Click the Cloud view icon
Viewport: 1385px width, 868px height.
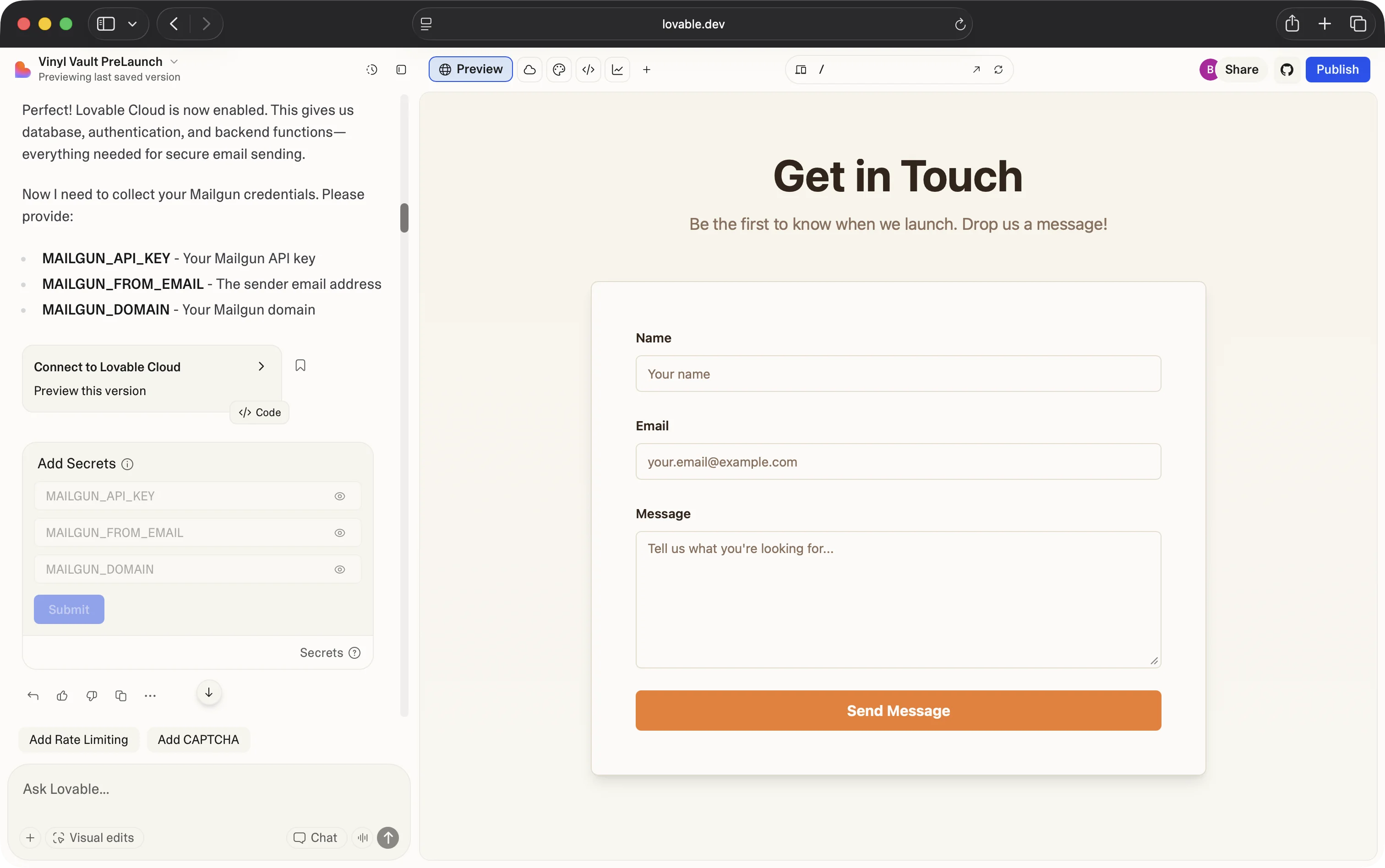(529, 70)
